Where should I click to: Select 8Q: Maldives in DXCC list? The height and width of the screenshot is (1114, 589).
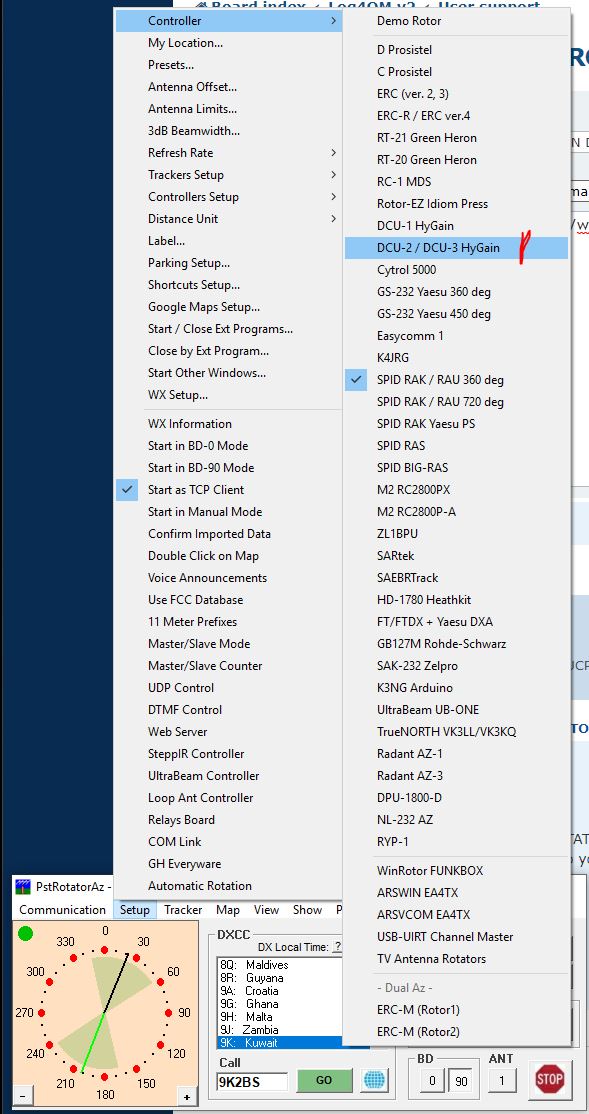click(x=279, y=965)
